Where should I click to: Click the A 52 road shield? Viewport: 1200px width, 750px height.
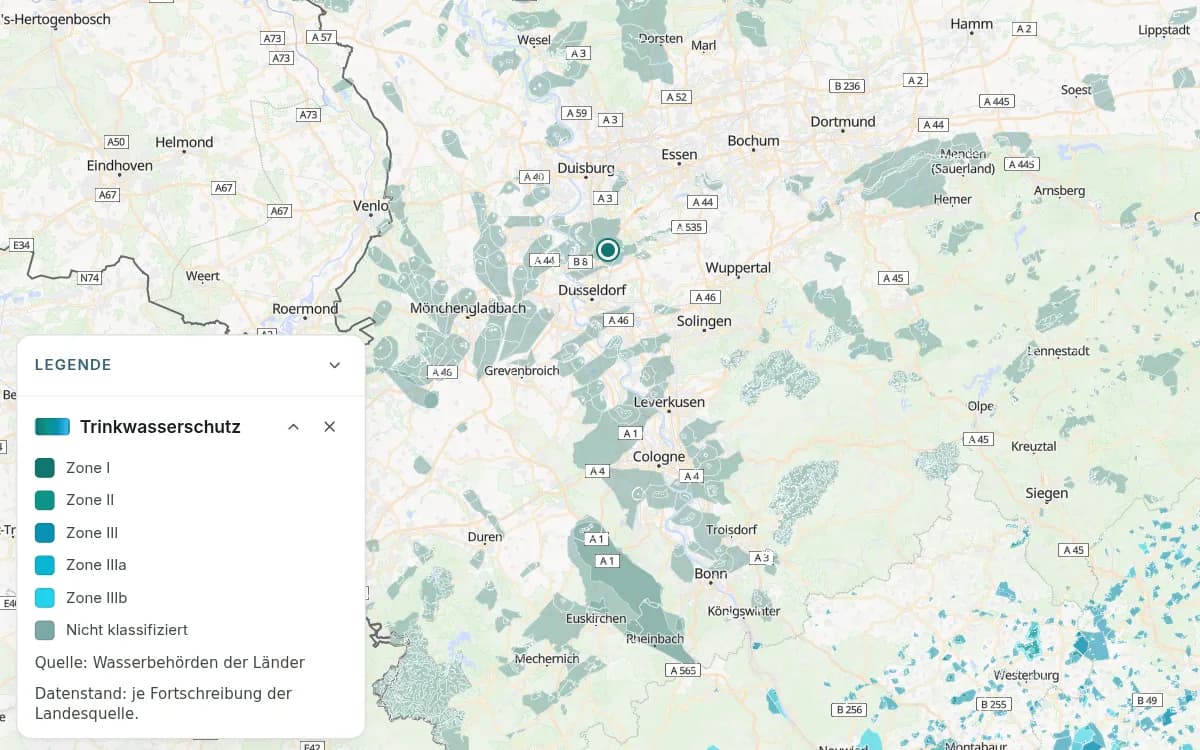676,97
